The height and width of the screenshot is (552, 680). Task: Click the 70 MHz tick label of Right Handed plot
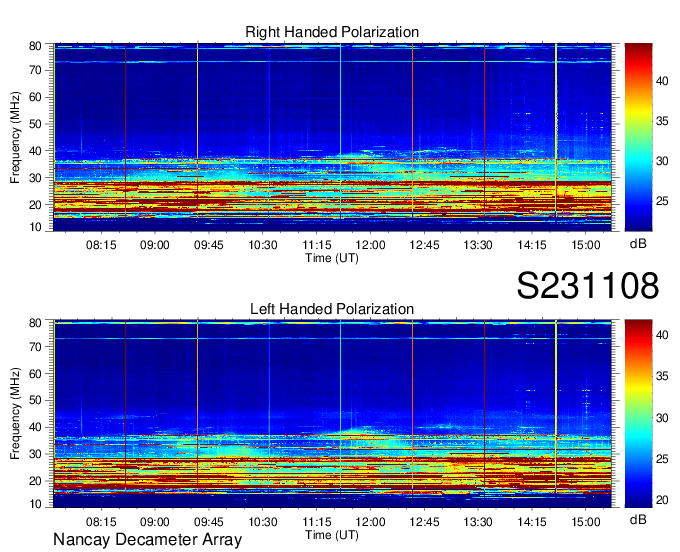pyautogui.click(x=35, y=70)
